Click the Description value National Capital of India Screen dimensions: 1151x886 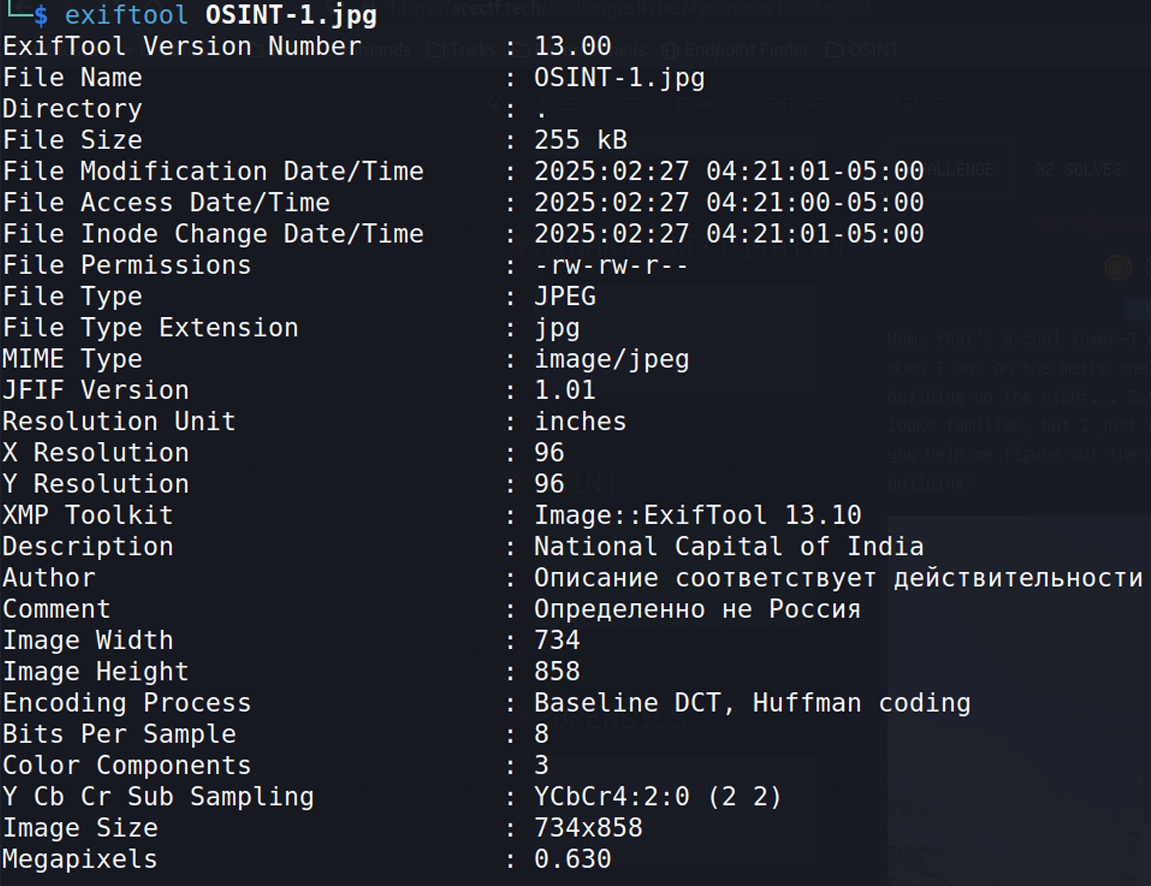click(728, 547)
